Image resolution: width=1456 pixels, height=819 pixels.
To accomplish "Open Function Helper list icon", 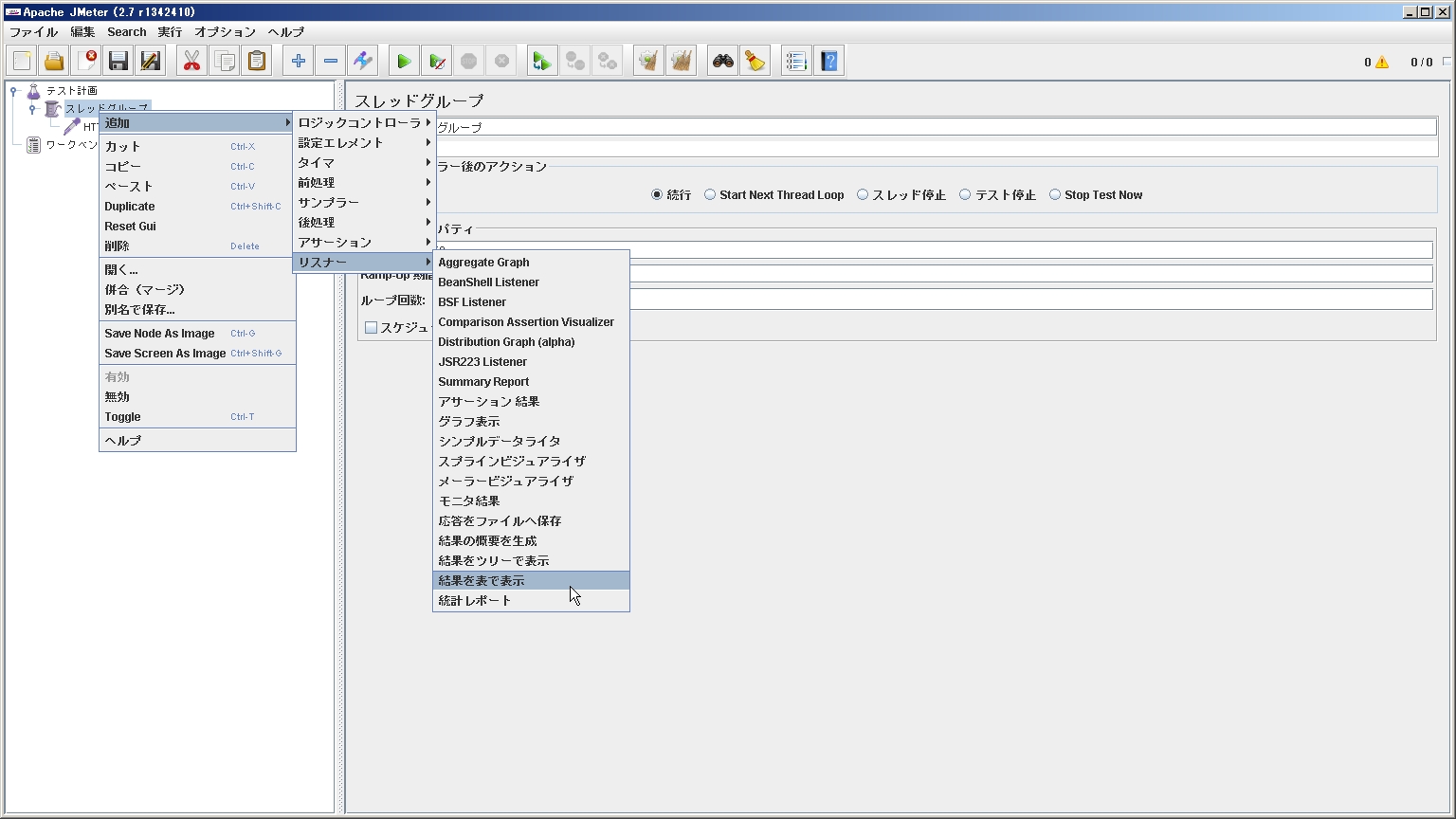I will (x=796, y=62).
